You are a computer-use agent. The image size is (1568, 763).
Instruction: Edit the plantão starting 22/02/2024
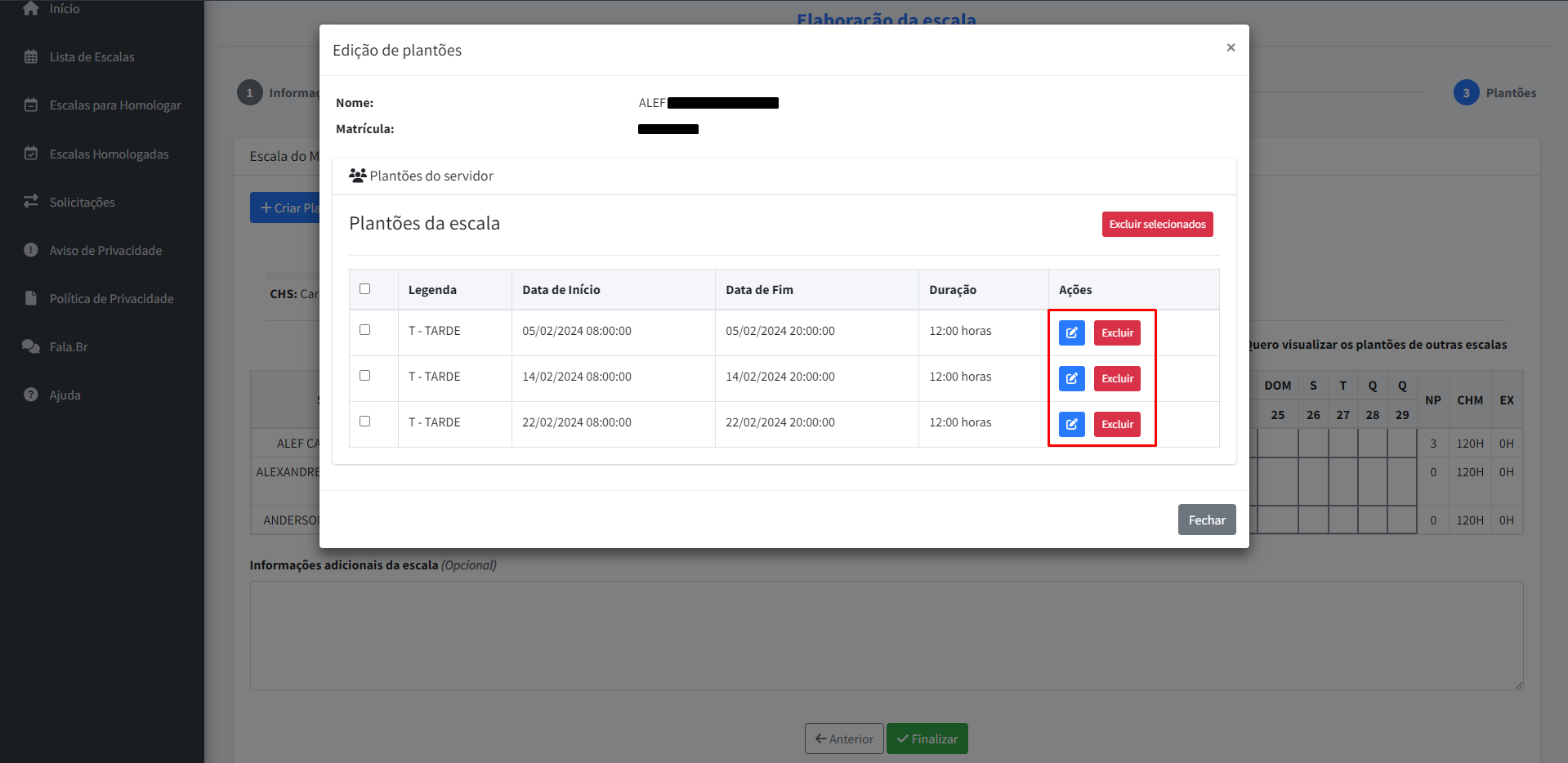pyautogui.click(x=1071, y=424)
